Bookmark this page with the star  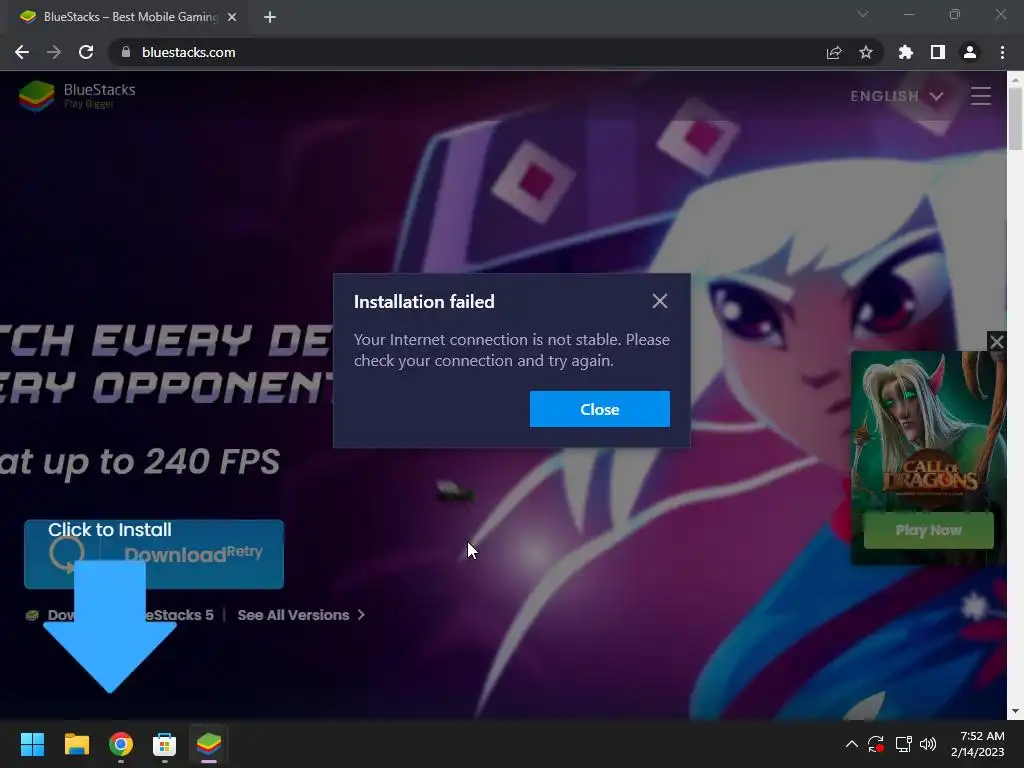(x=866, y=52)
